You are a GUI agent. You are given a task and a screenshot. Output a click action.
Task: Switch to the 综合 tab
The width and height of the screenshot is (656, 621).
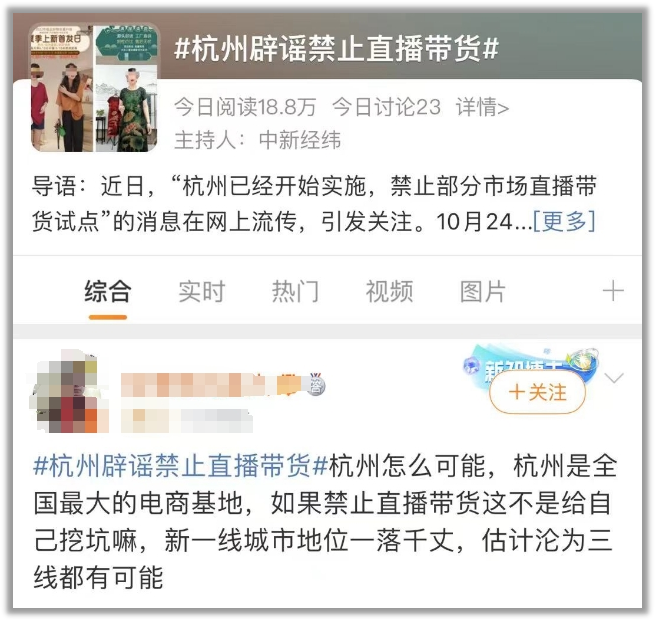(x=108, y=292)
